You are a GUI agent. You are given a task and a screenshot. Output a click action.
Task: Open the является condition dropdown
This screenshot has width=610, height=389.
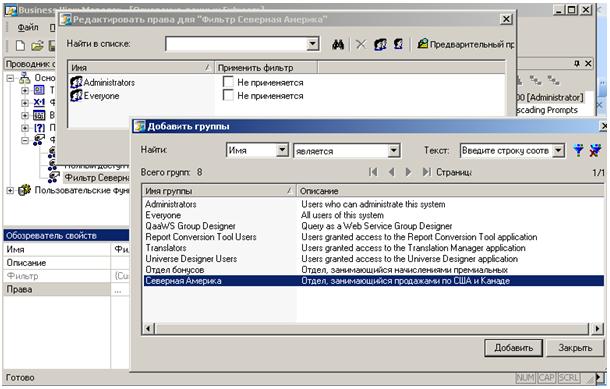point(394,151)
